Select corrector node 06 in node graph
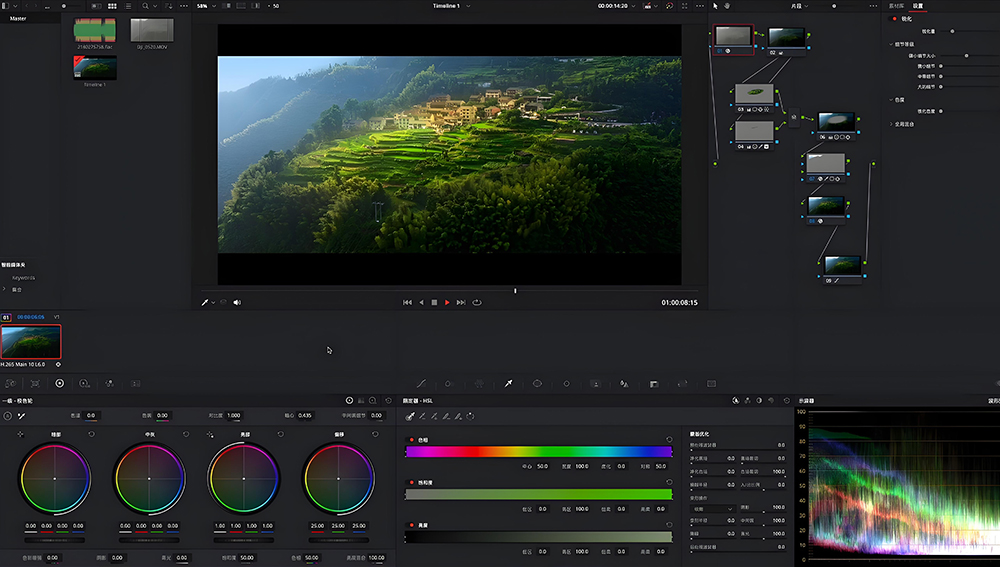This screenshot has width=1000, height=567. pos(835,121)
